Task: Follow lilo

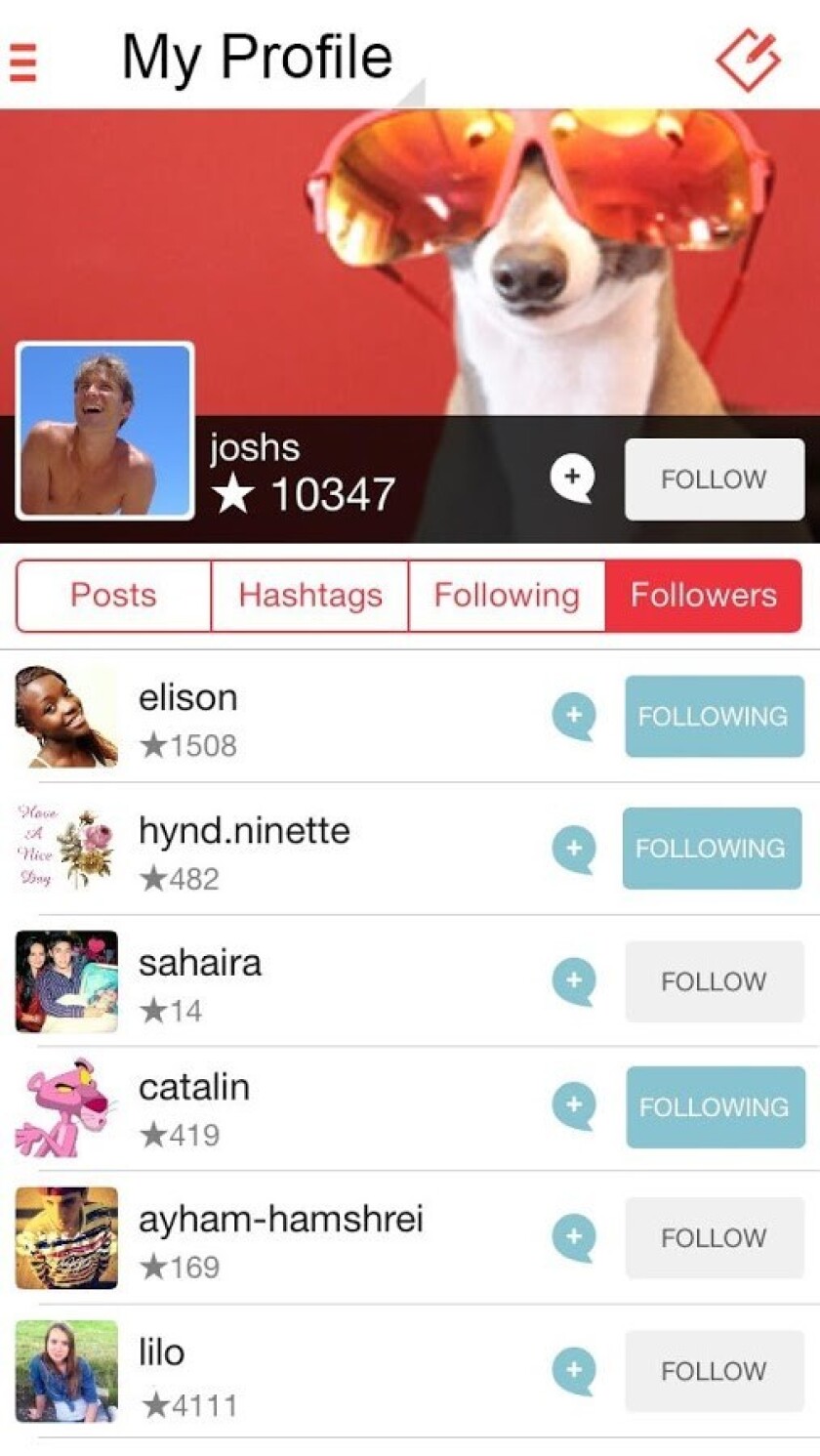Action: pos(715,1371)
